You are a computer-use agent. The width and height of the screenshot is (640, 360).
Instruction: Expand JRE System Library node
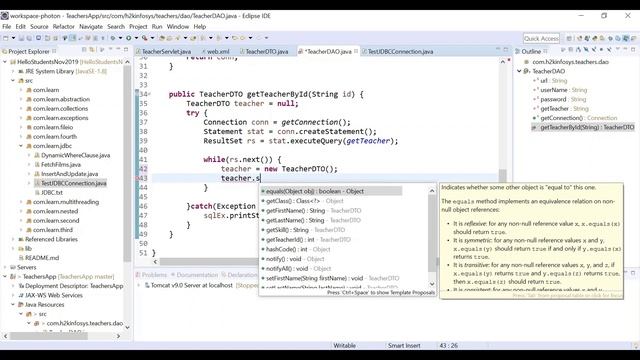[13, 71]
